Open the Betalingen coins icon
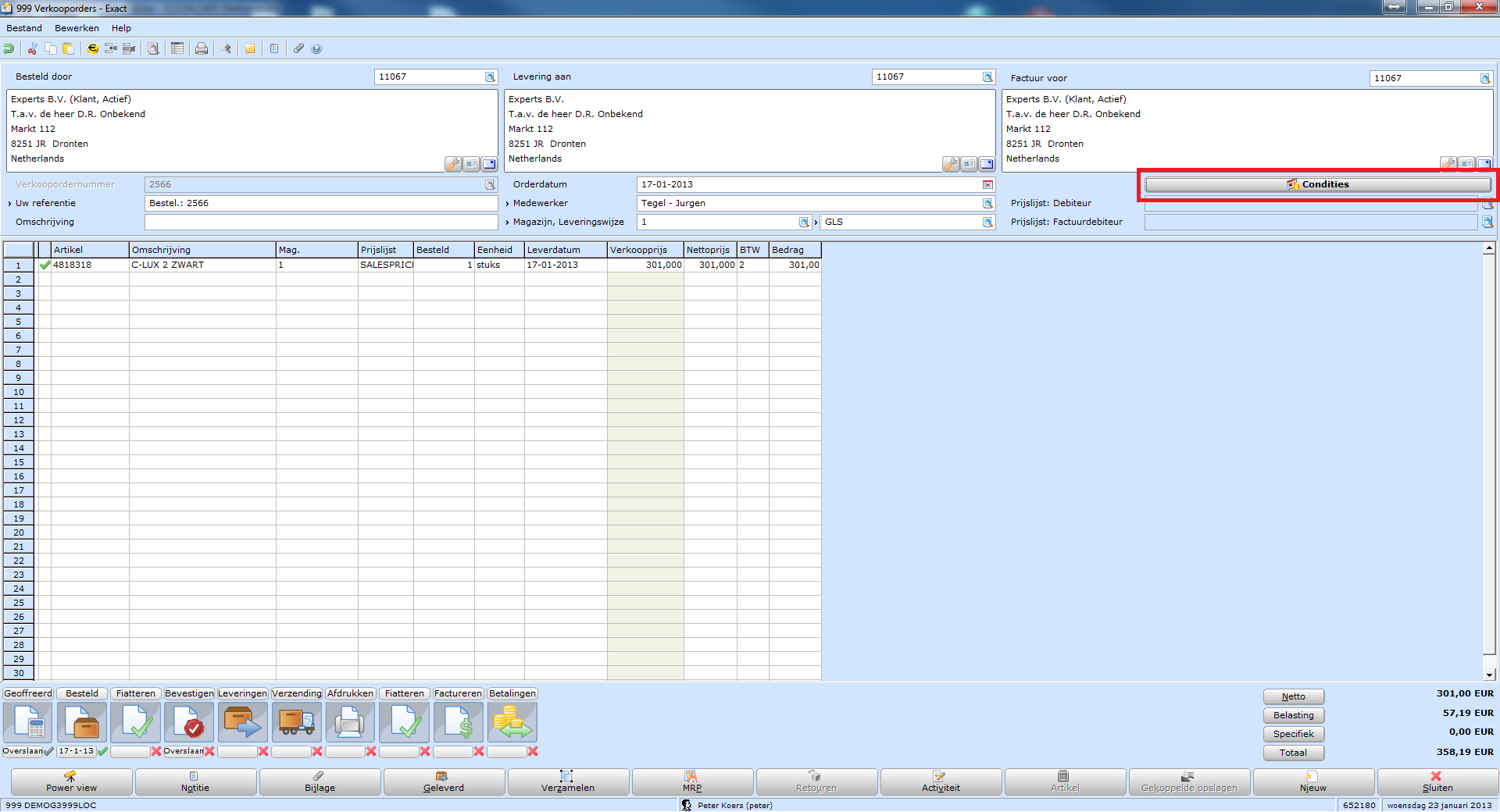The width and height of the screenshot is (1500, 812). (x=512, y=722)
